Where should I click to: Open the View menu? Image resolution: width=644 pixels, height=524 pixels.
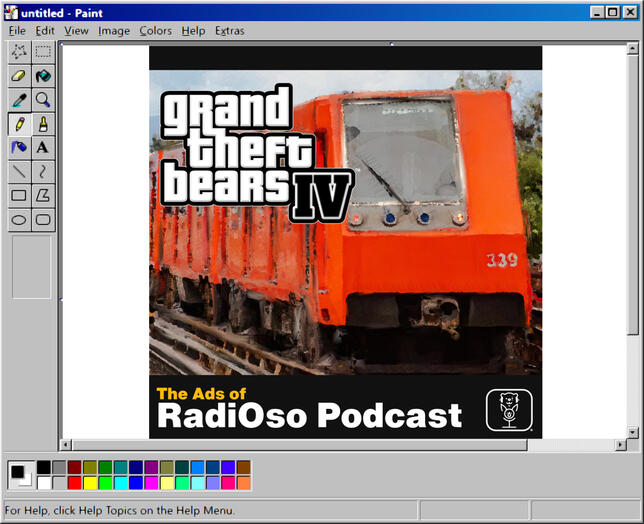(x=76, y=31)
